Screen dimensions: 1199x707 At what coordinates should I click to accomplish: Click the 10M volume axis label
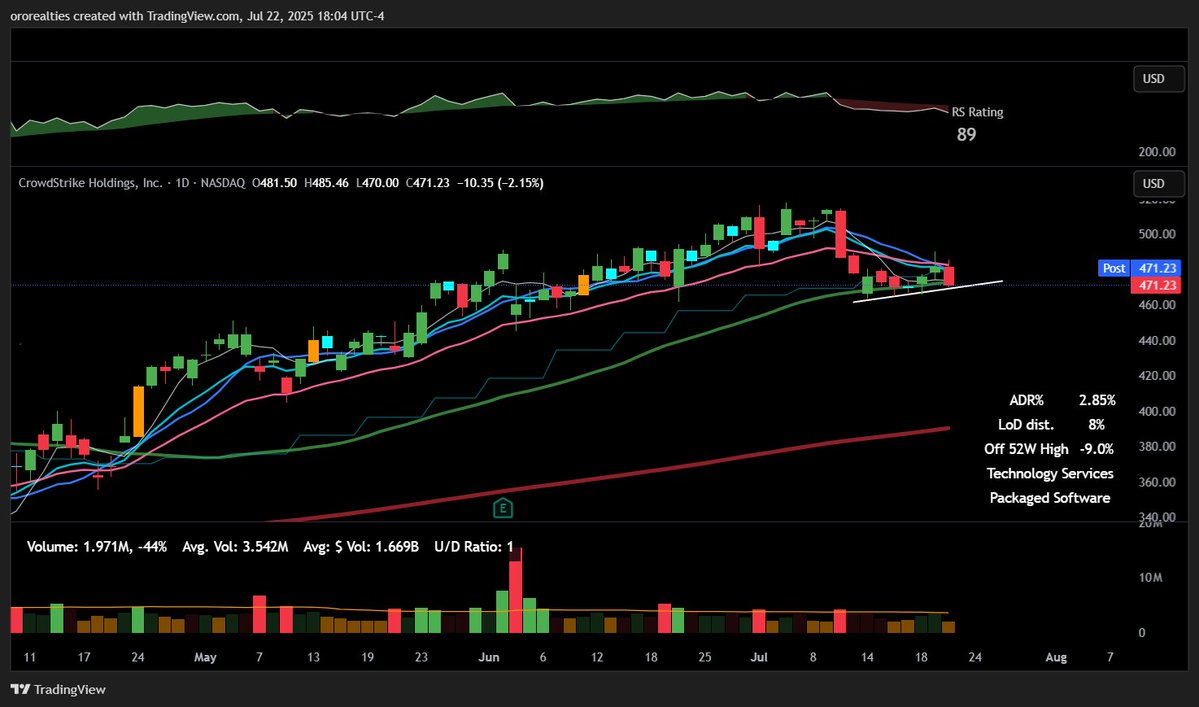coord(1151,578)
